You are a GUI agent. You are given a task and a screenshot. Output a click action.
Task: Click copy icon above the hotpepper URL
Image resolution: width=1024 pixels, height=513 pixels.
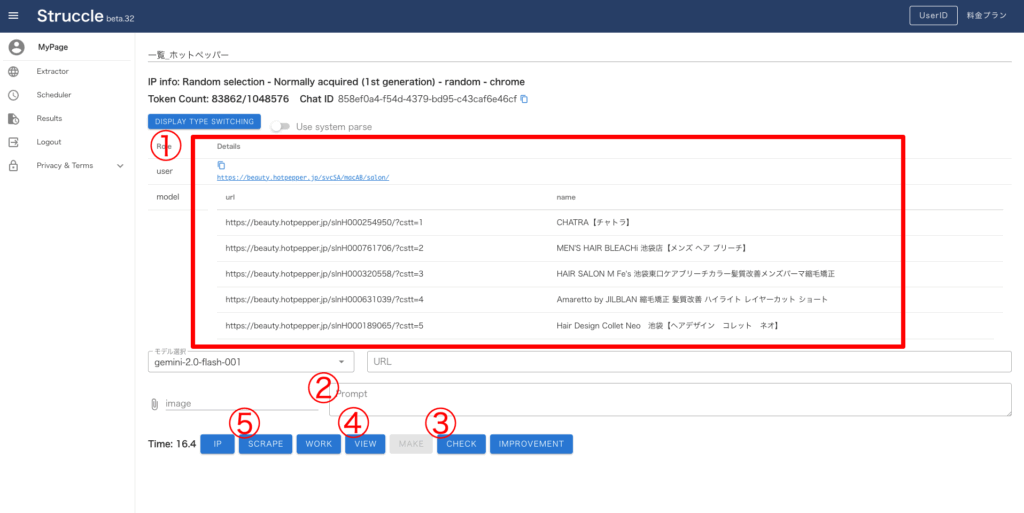(222, 165)
